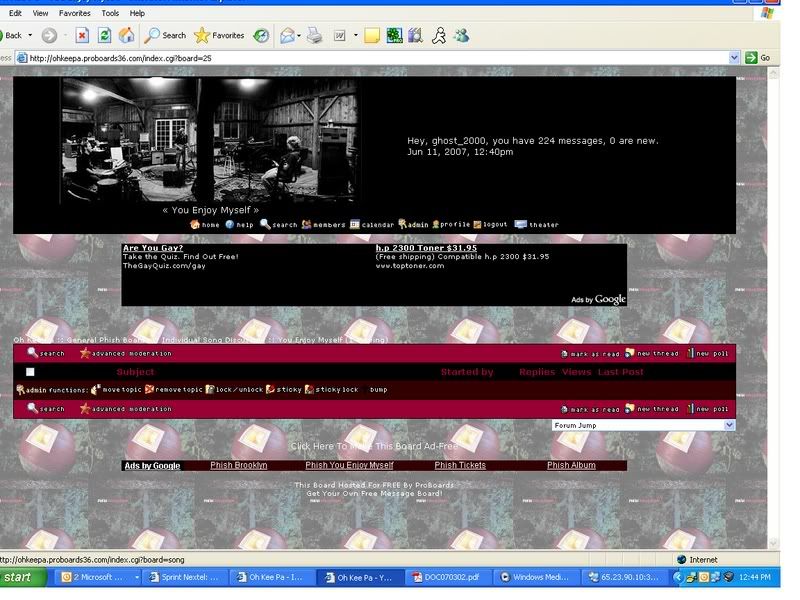Open the logout link in forum navigation
Image resolution: width=800 pixels, height=600 pixels.
point(489,225)
